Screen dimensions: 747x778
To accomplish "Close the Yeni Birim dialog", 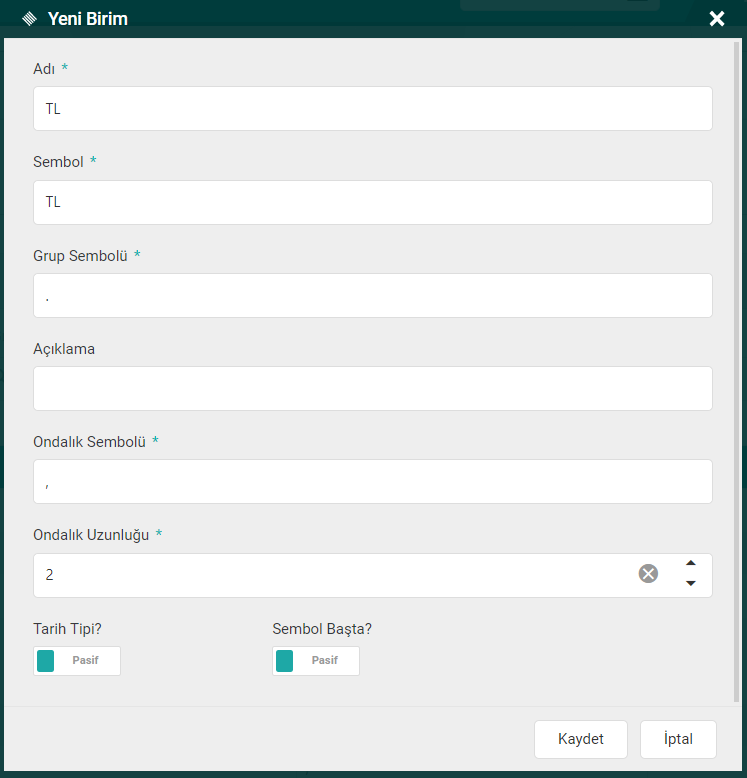I will pos(716,19).
